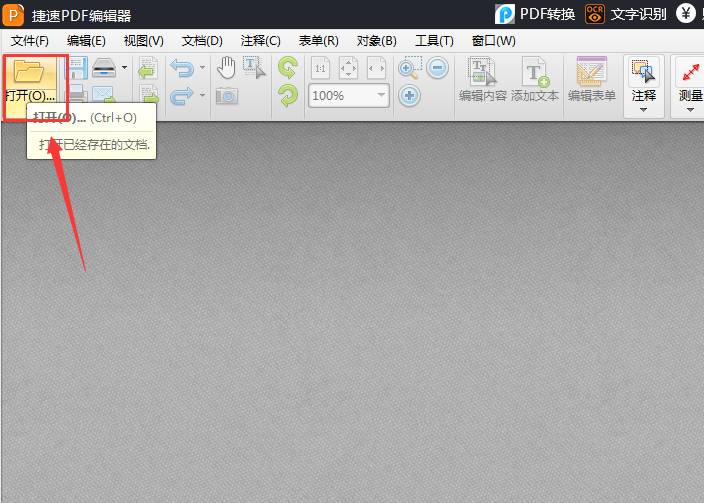
Task: Click the page with right green arrow icon
Action: coord(149,93)
